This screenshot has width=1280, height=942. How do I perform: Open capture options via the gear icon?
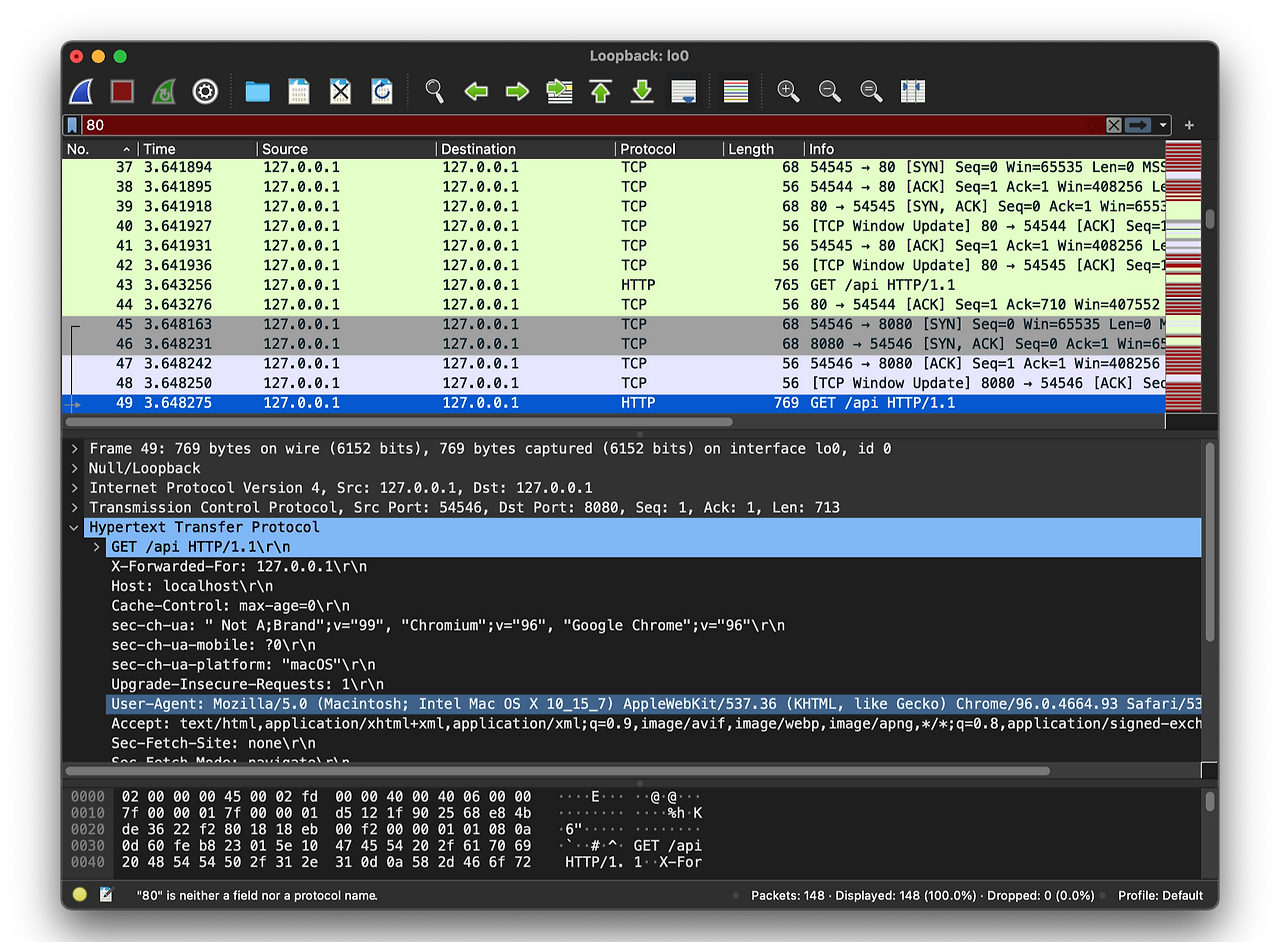(x=204, y=91)
